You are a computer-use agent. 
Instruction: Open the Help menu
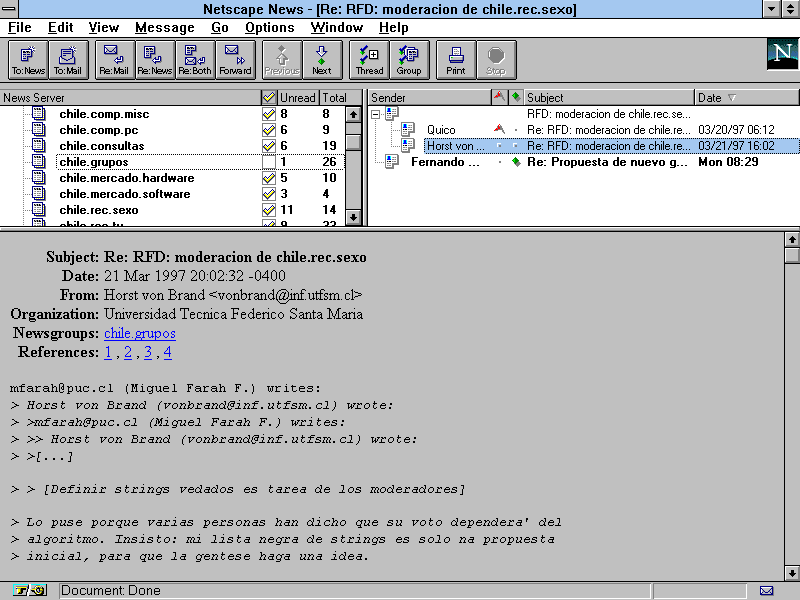click(x=393, y=28)
